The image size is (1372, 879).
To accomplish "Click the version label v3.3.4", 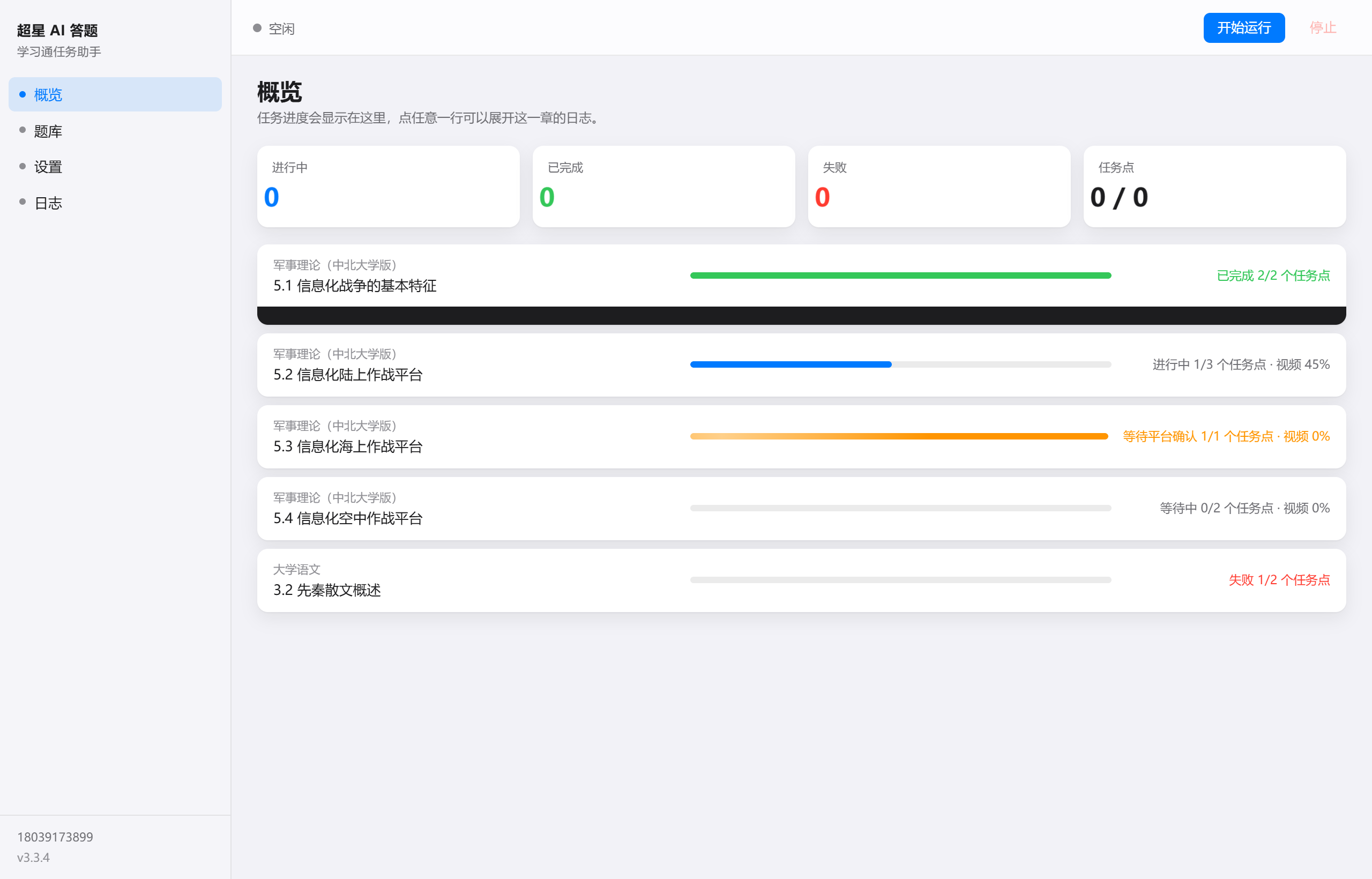I will pos(33,858).
